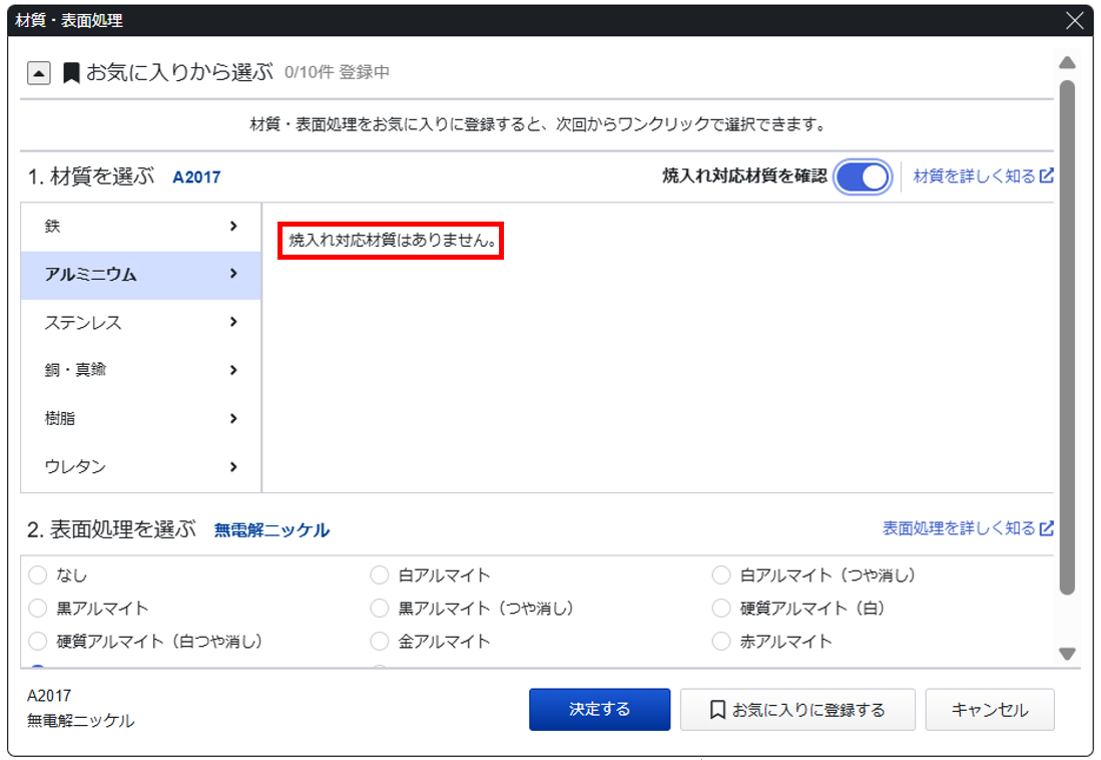Choose 赤アルマイト radio button
The image size is (1101, 760).
point(721,641)
